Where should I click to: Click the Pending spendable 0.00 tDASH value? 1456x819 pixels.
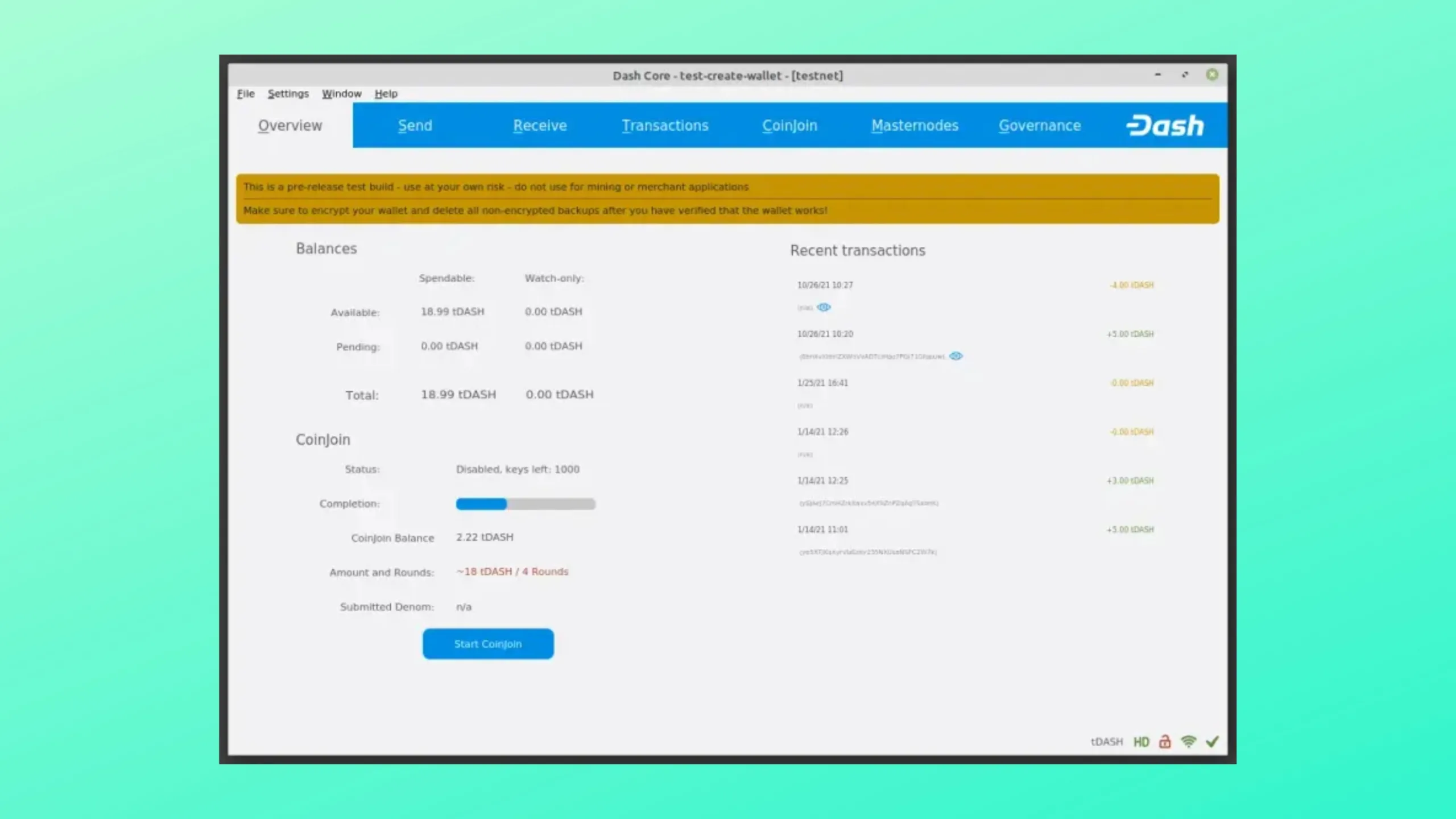449,346
